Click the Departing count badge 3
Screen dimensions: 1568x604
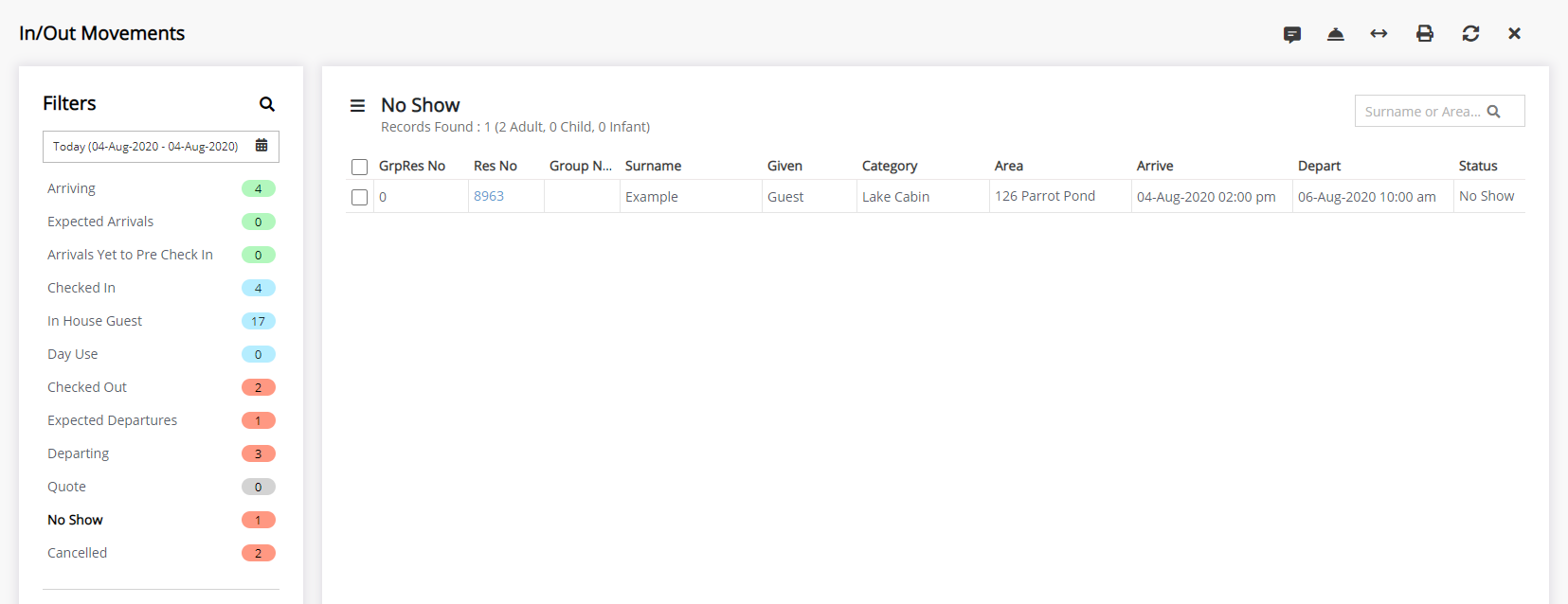point(259,453)
